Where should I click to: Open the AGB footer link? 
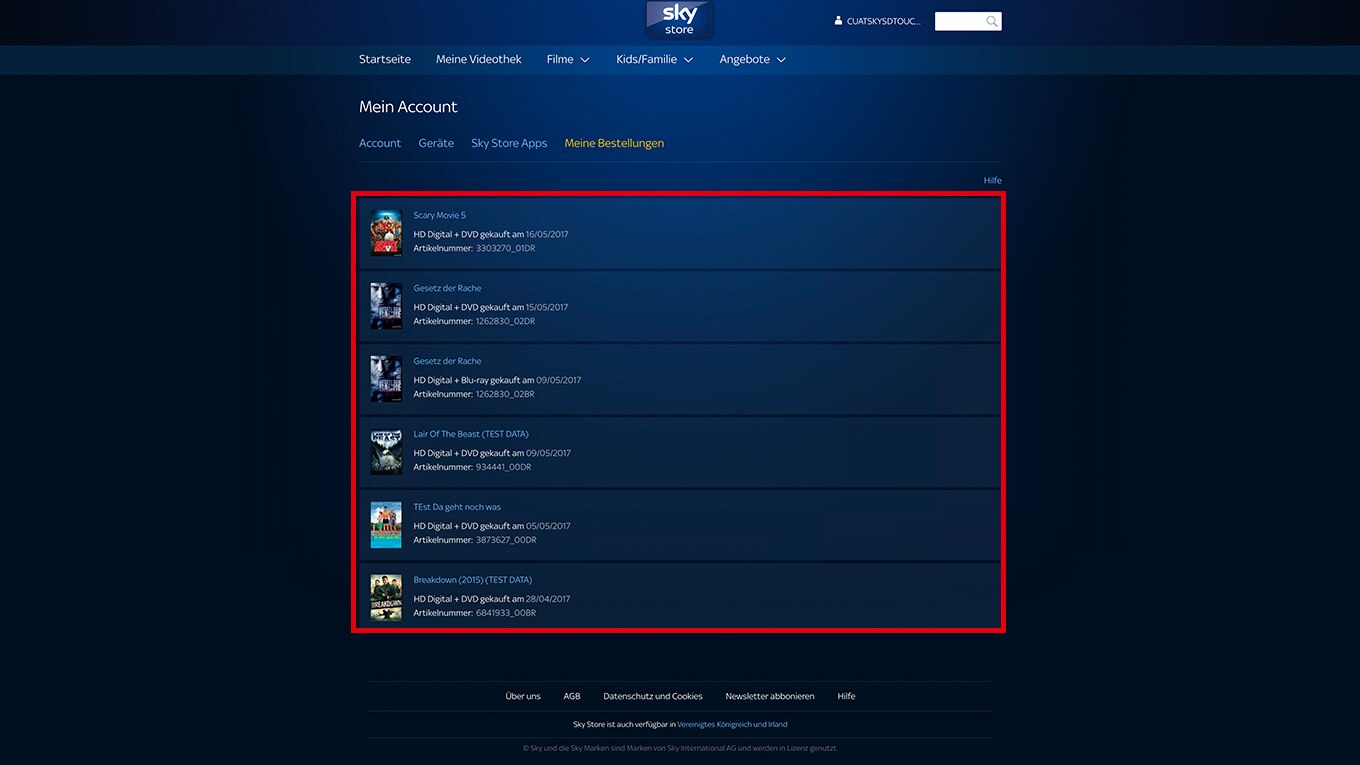(572, 696)
